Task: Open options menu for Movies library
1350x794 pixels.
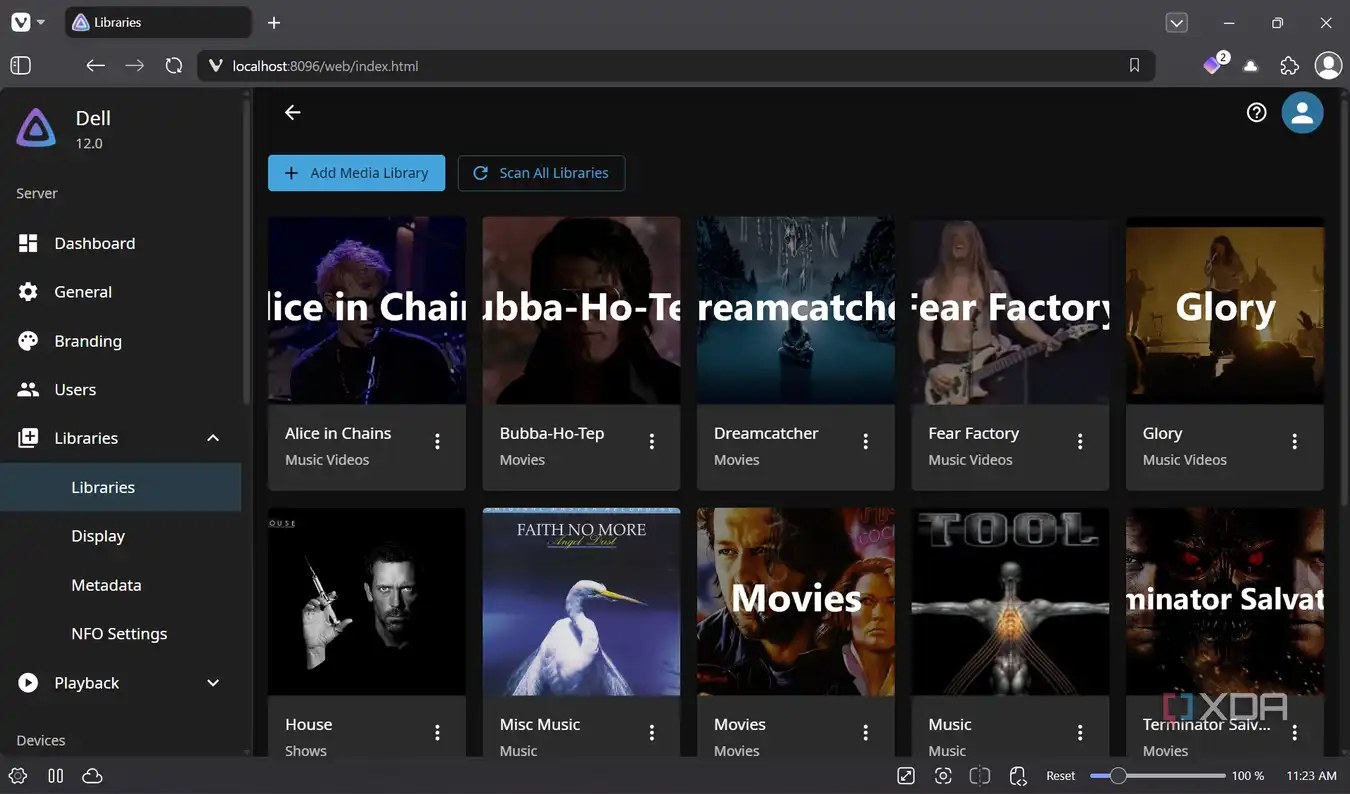Action: tap(866, 732)
